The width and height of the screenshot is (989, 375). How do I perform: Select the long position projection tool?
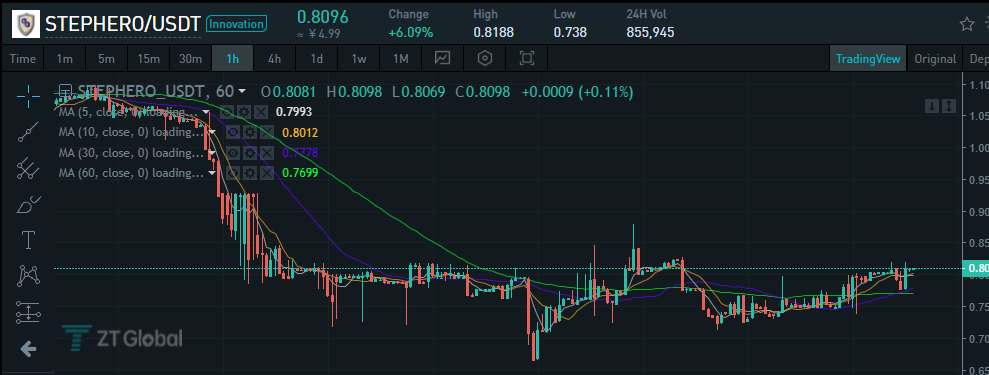click(28, 312)
